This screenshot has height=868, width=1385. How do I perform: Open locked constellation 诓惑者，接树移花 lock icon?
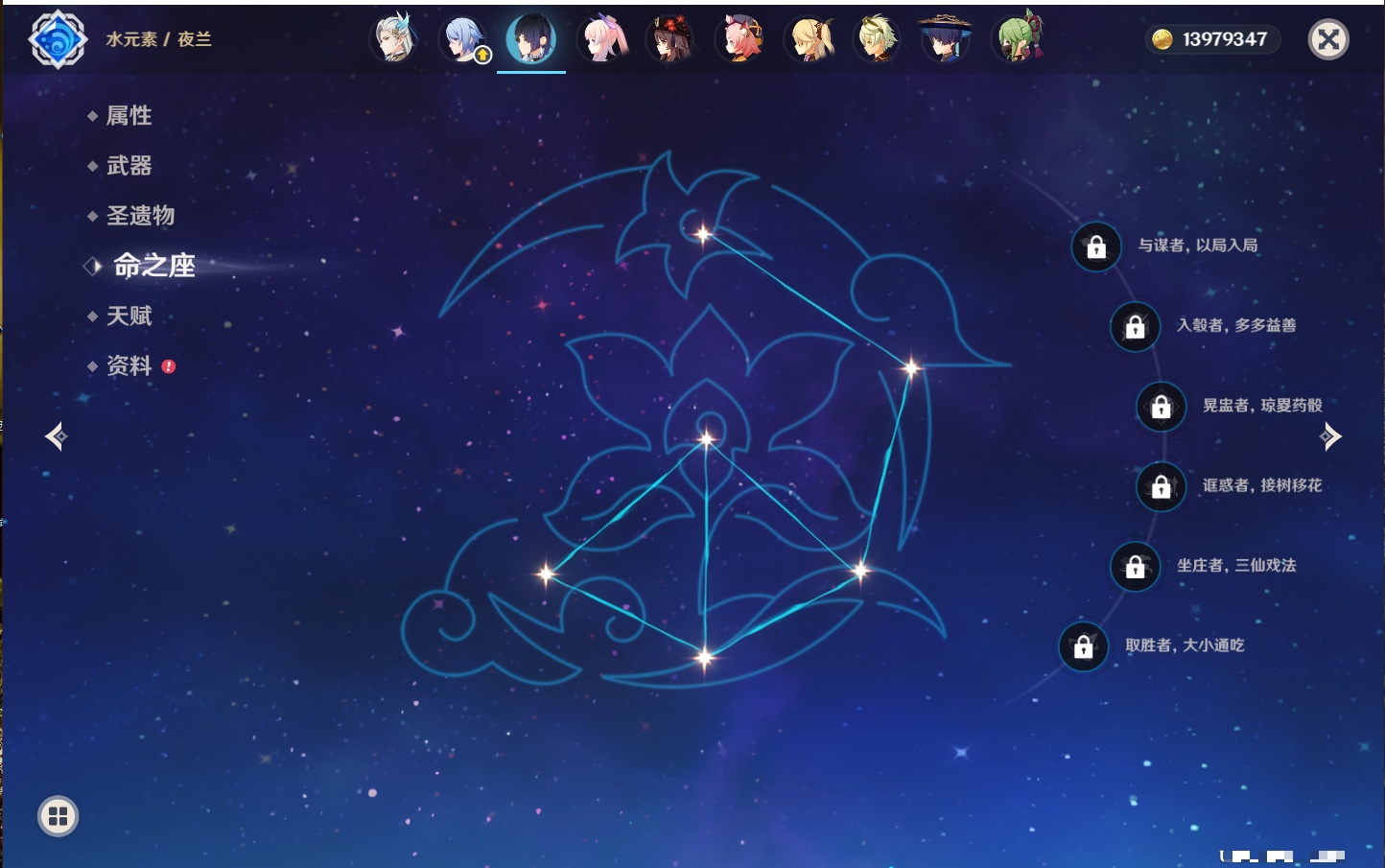tap(1162, 486)
